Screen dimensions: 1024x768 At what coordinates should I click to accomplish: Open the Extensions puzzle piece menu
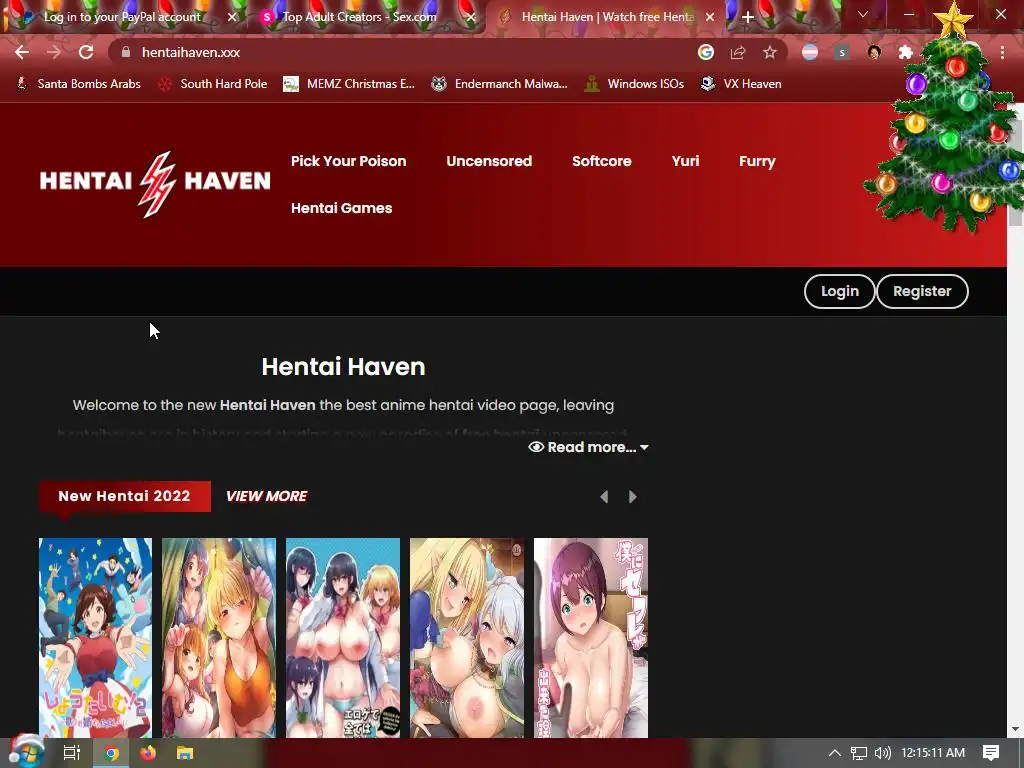pyautogui.click(x=906, y=52)
